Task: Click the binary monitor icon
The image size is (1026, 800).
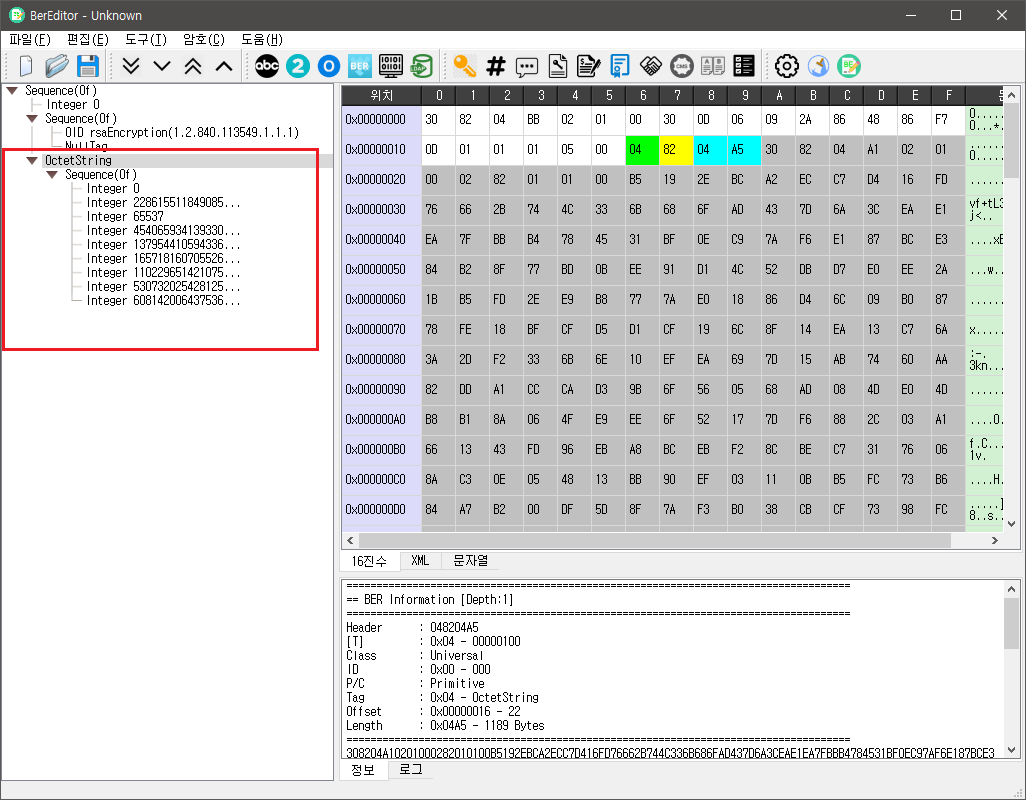Action: click(391, 66)
